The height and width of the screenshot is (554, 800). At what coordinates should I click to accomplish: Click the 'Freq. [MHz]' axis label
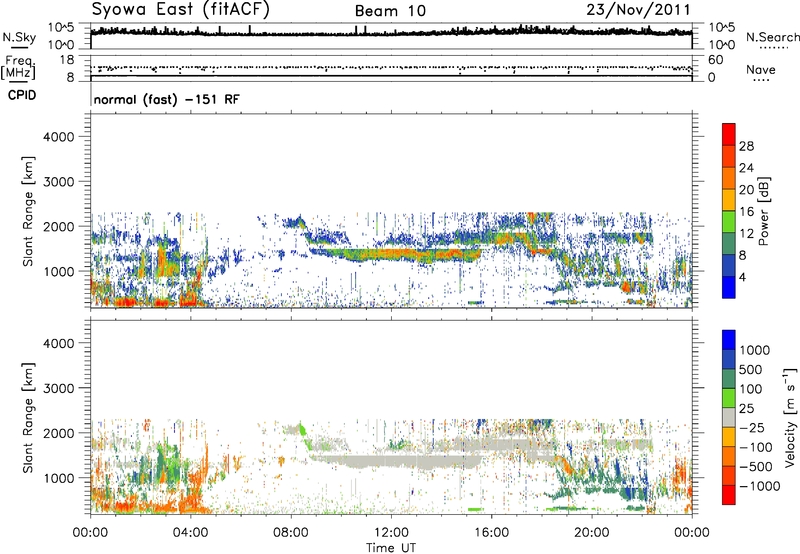pyautogui.click(x=18, y=68)
